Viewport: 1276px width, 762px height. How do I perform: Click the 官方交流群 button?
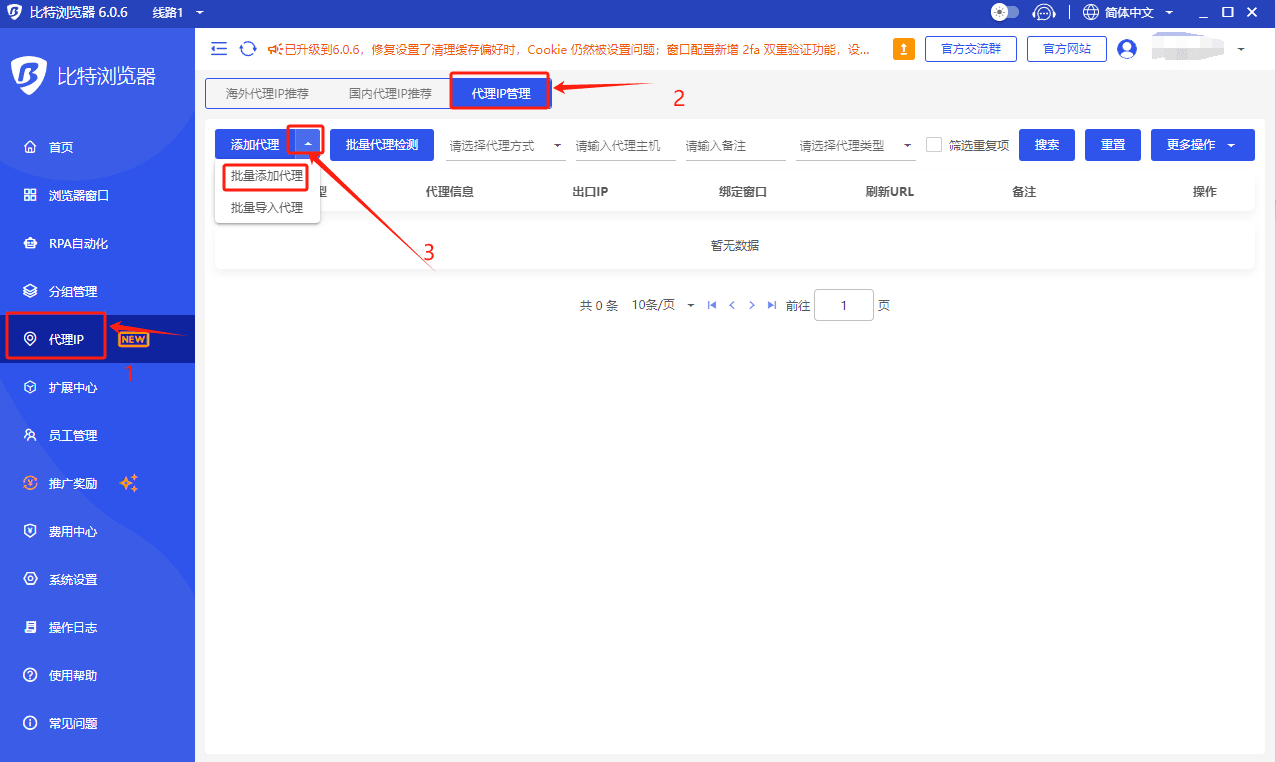pos(970,49)
